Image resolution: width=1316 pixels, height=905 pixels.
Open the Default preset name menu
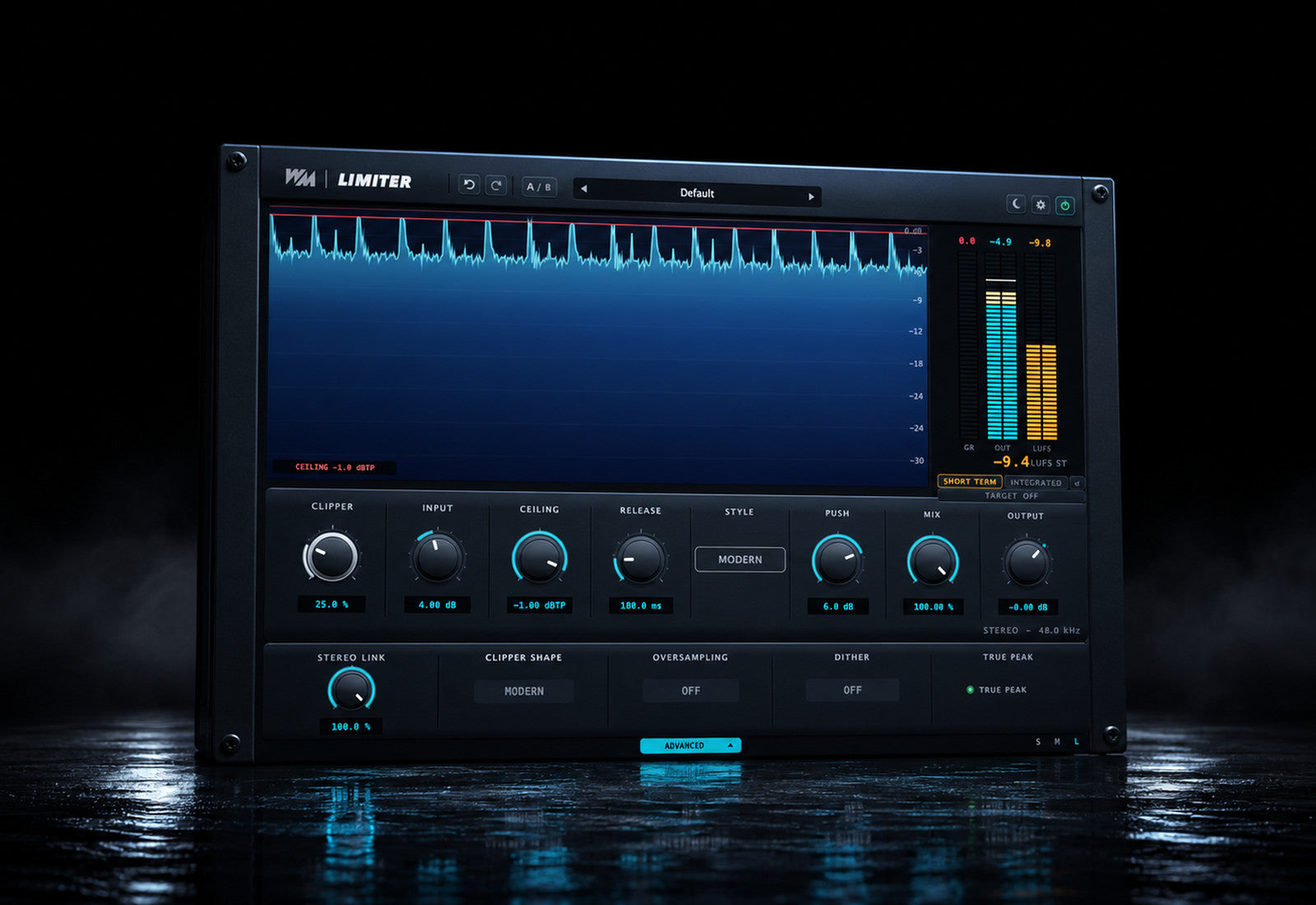(697, 193)
